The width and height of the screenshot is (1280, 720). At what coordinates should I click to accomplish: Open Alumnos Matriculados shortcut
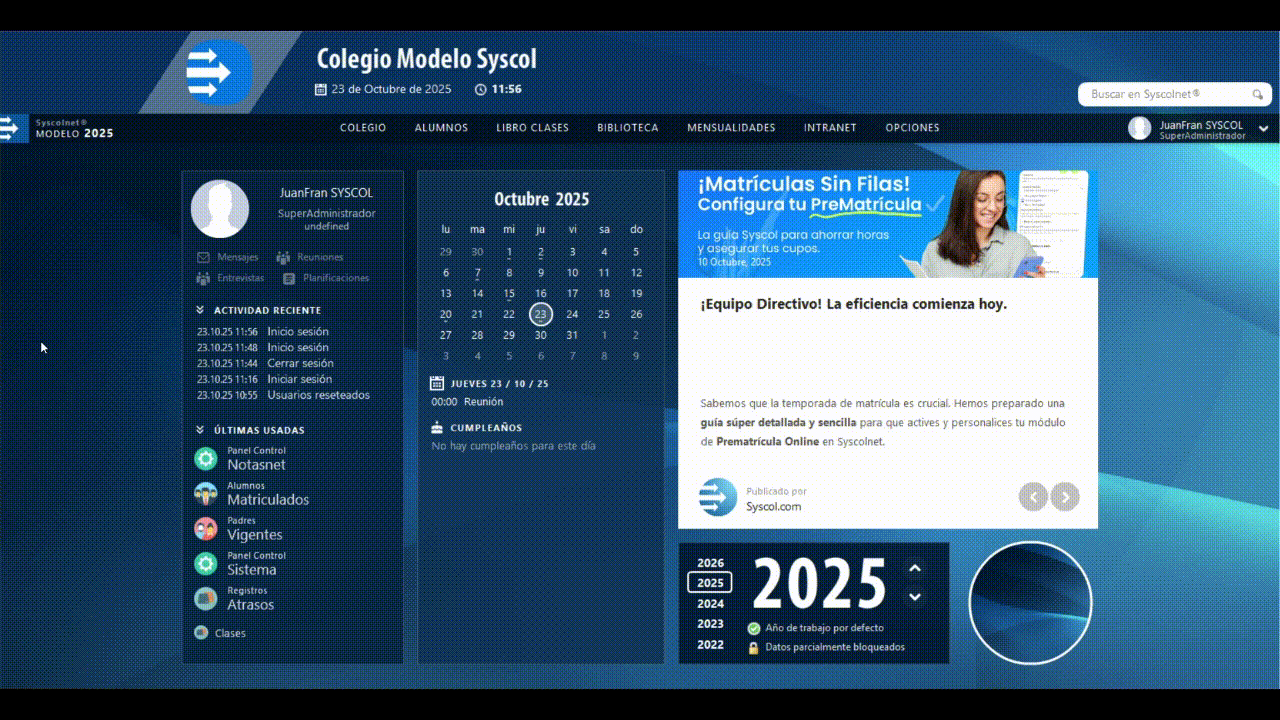tap(252, 494)
